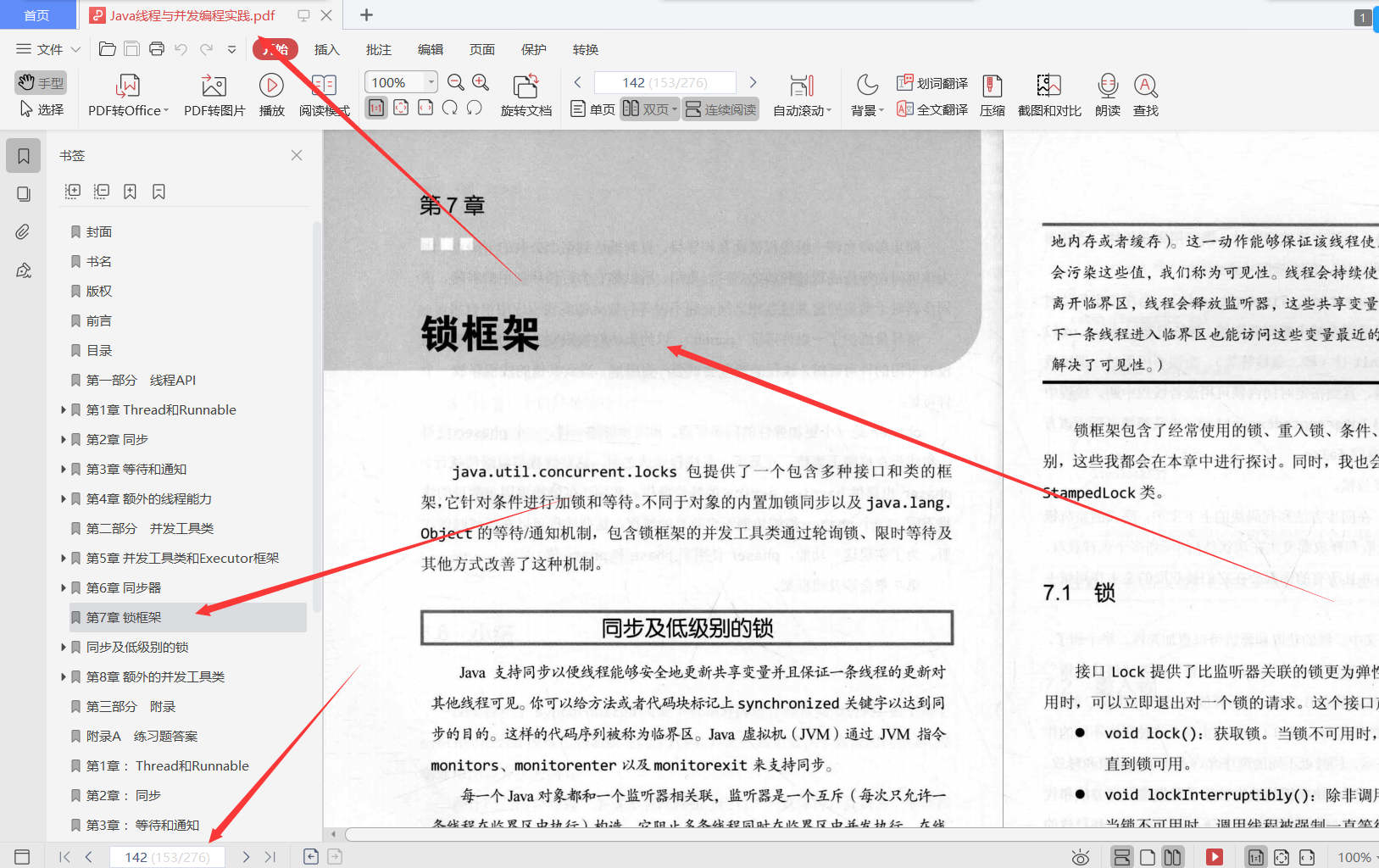Click the page number field in toolbar
The width and height of the screenshot is (1379, 868).
(665, 82)
